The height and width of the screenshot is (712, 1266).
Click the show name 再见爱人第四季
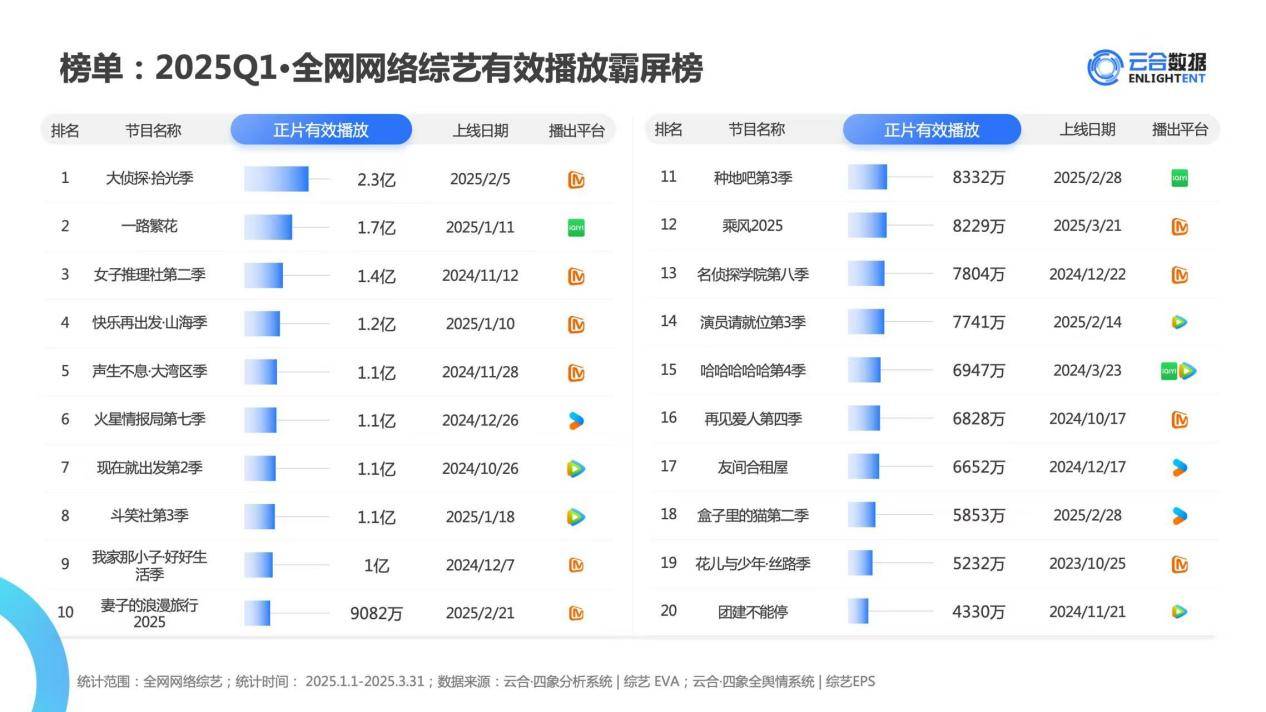pyautogui.click(x=753, y=419)
